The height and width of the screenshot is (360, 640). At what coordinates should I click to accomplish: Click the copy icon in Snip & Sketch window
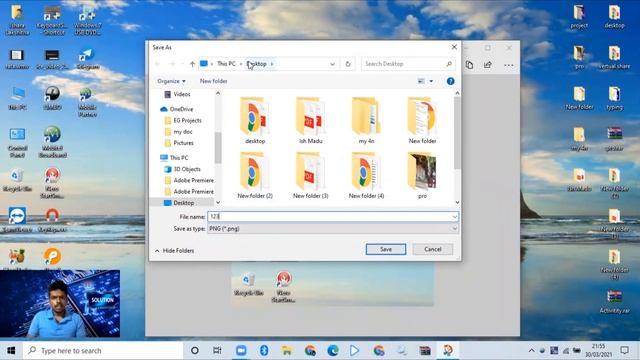(469, 65)
